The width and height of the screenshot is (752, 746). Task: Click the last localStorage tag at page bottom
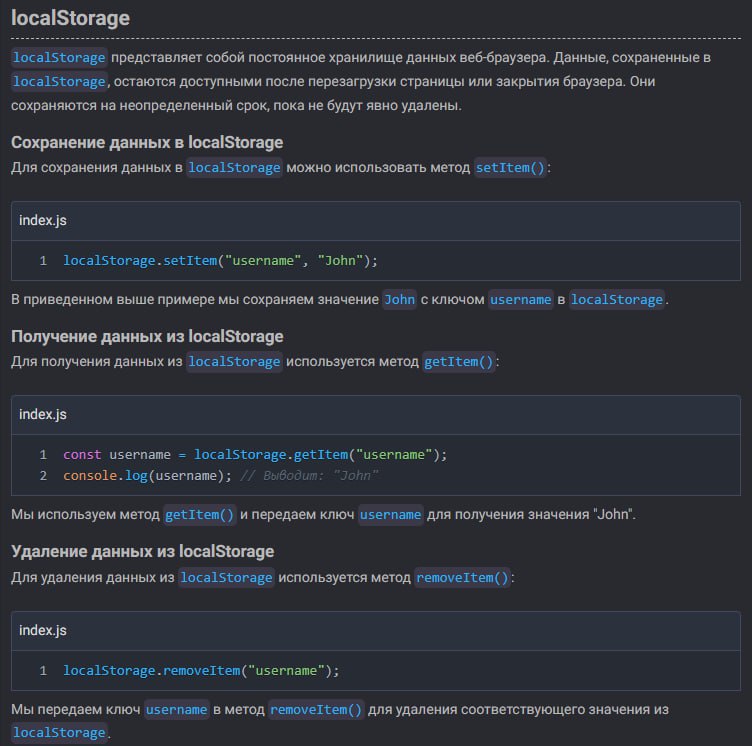point(59,733)
